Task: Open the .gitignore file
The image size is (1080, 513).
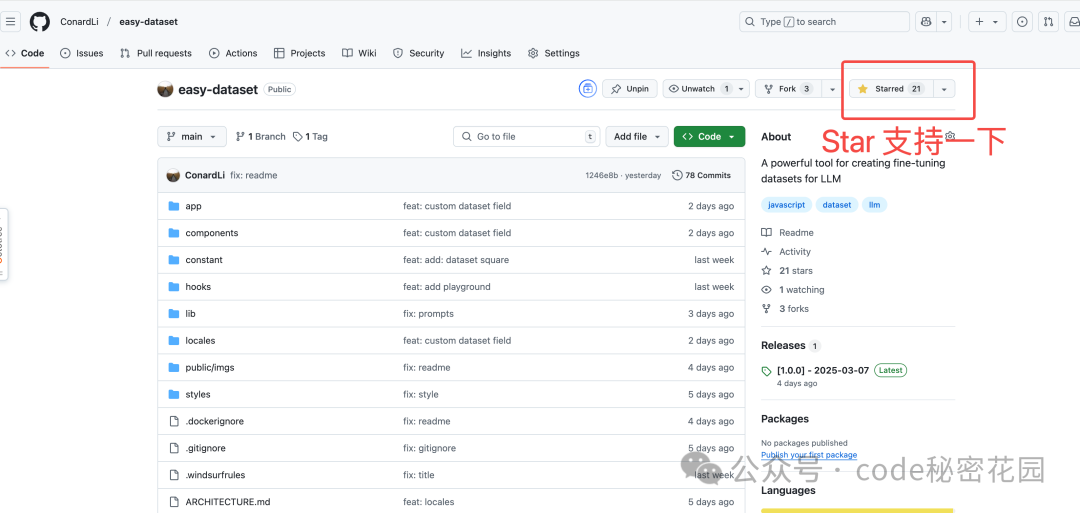Action: [x=205, y=448]
